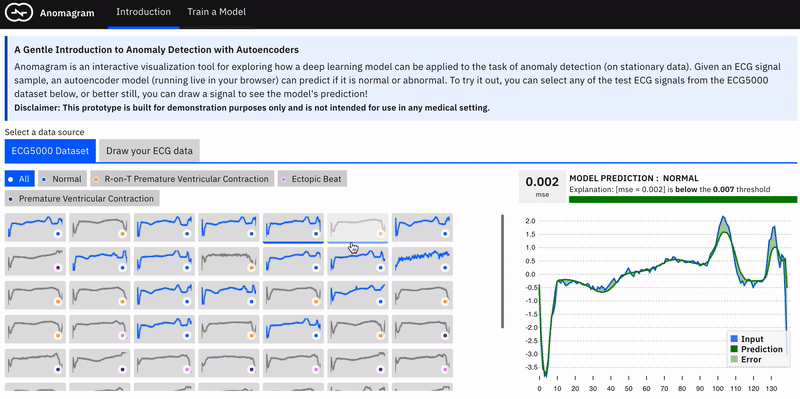
Task: Filter by Premature Ventricular Contraction class
Action: coord(82,198)
